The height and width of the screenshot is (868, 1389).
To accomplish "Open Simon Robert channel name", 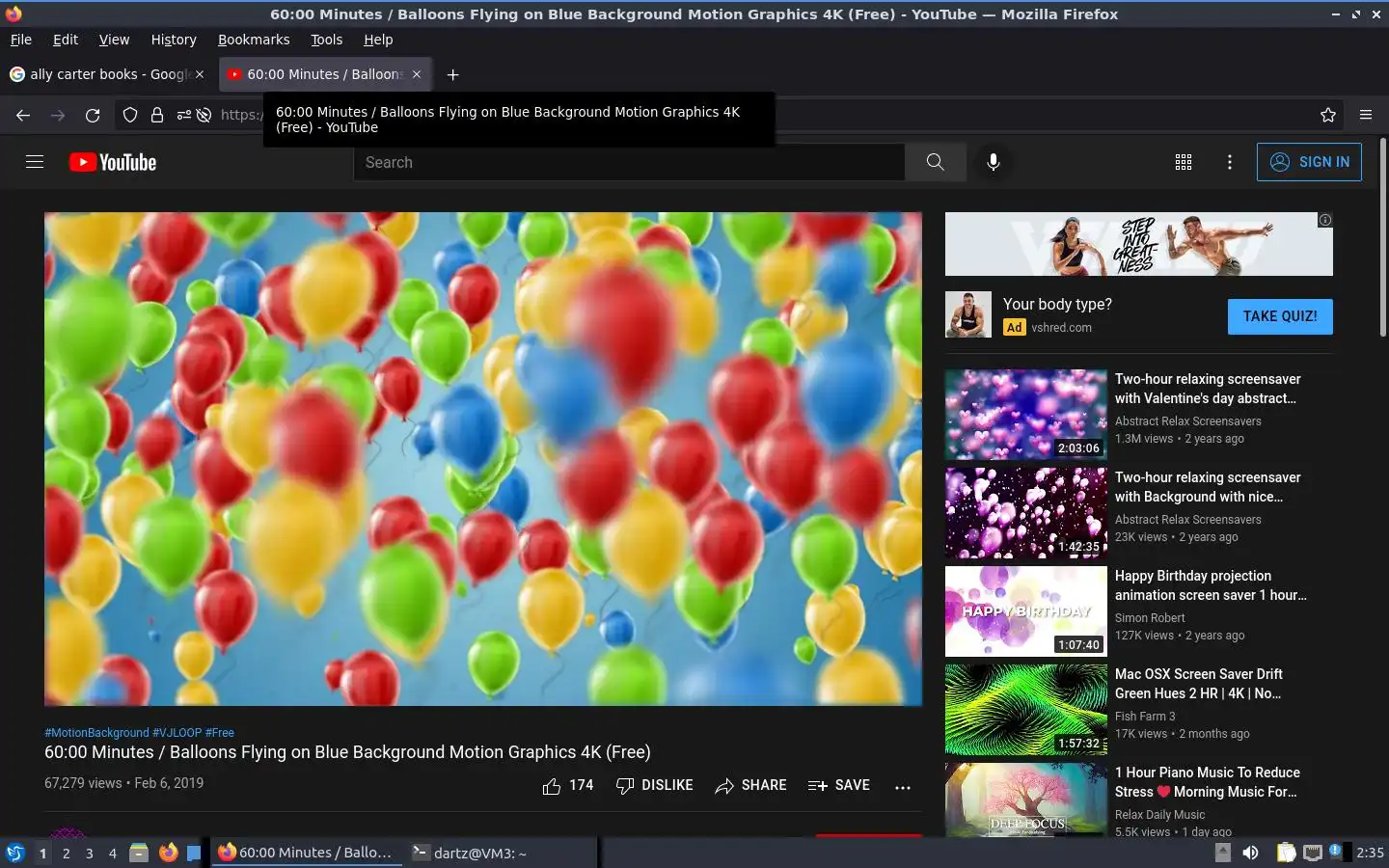I will (x=1150, y=618).
